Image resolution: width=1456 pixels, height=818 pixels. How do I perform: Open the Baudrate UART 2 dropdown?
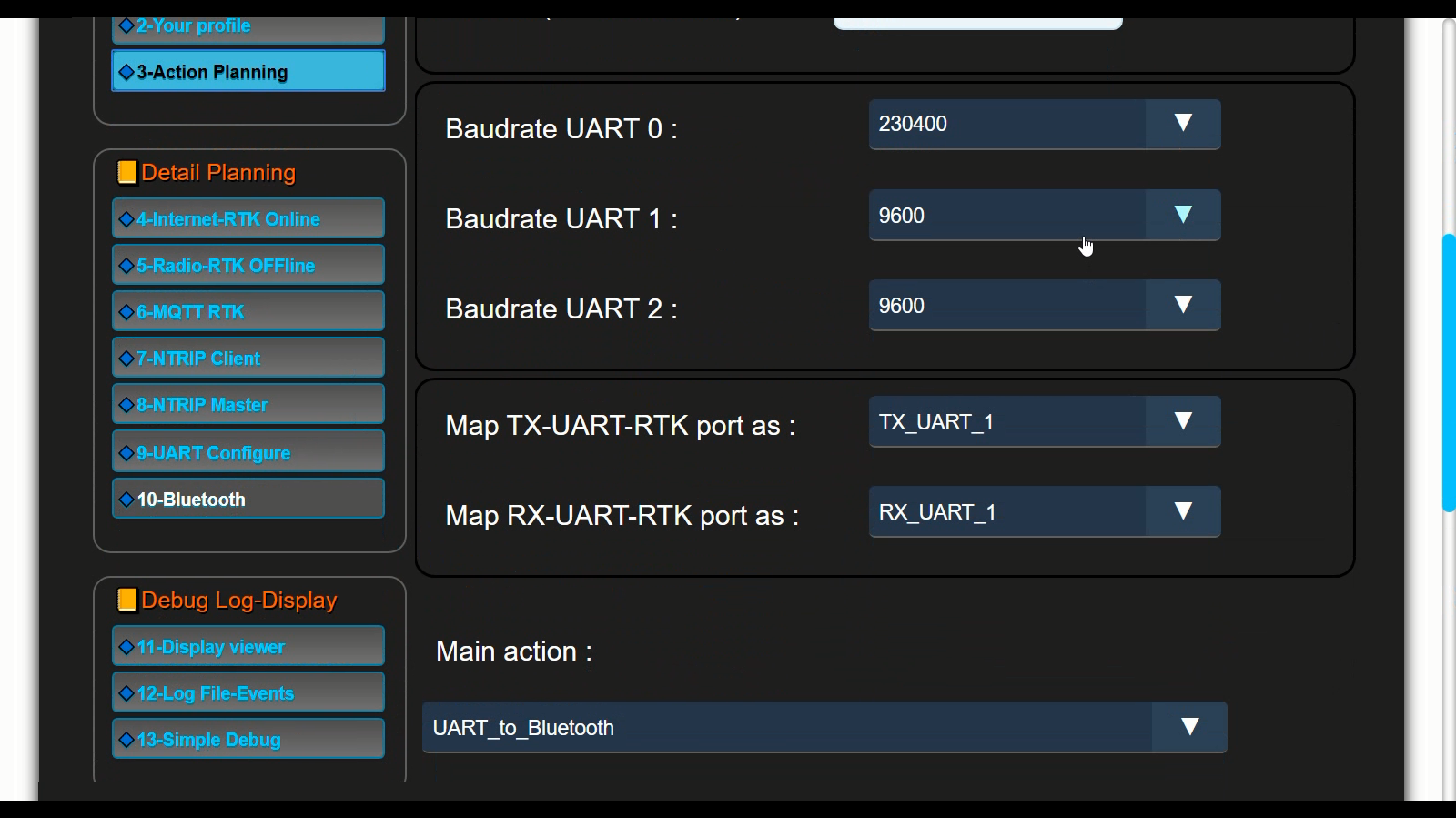[x=1044, y=306]
